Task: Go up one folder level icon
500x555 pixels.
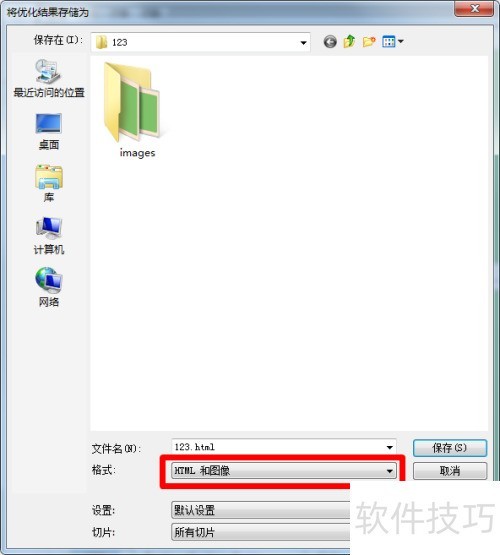Action: 349,42
